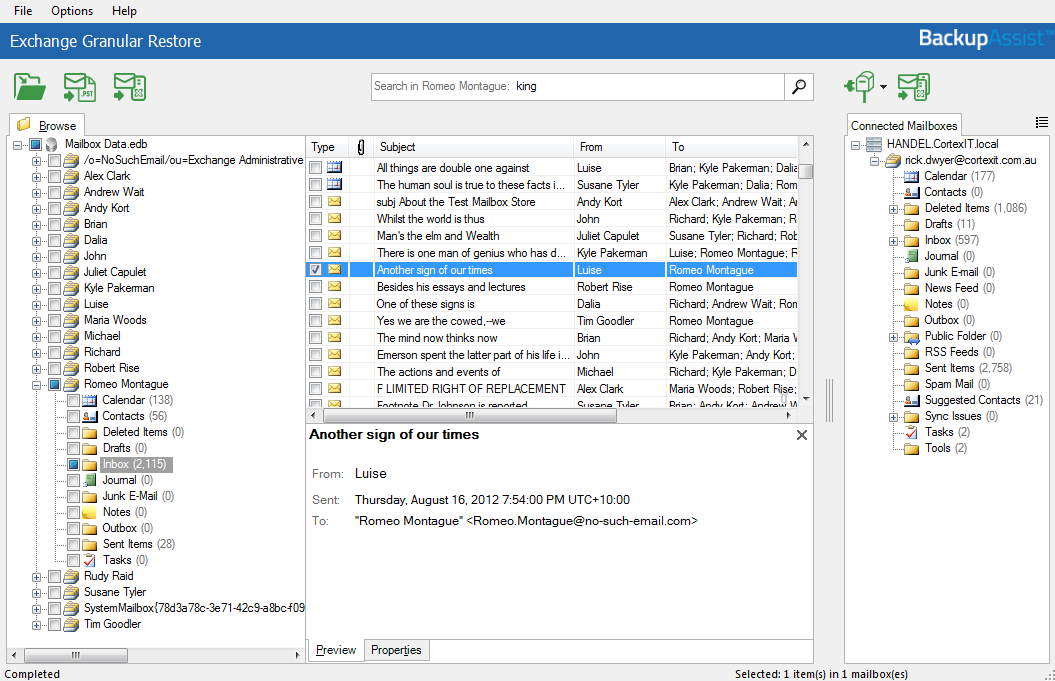Image resolution: width=1055 pixels, height=681 pixels.
Task: Click the export to PST icon
Action: point(80,87)
